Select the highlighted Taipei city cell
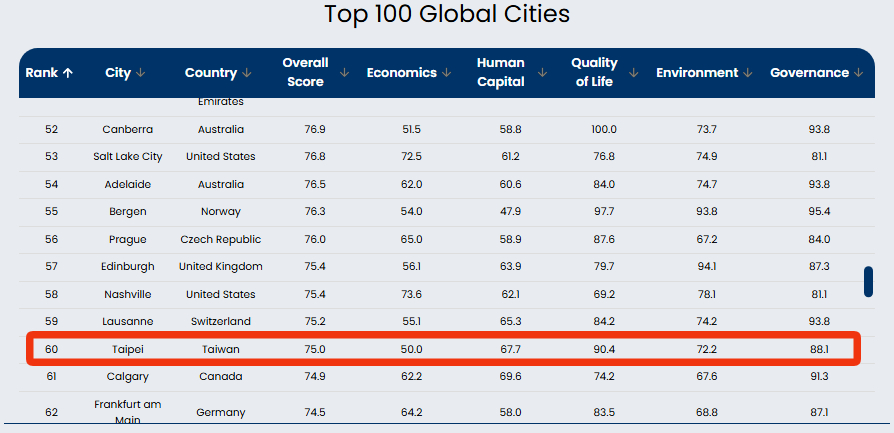This screenshot has height=433, width=894. tap(128, 349)
